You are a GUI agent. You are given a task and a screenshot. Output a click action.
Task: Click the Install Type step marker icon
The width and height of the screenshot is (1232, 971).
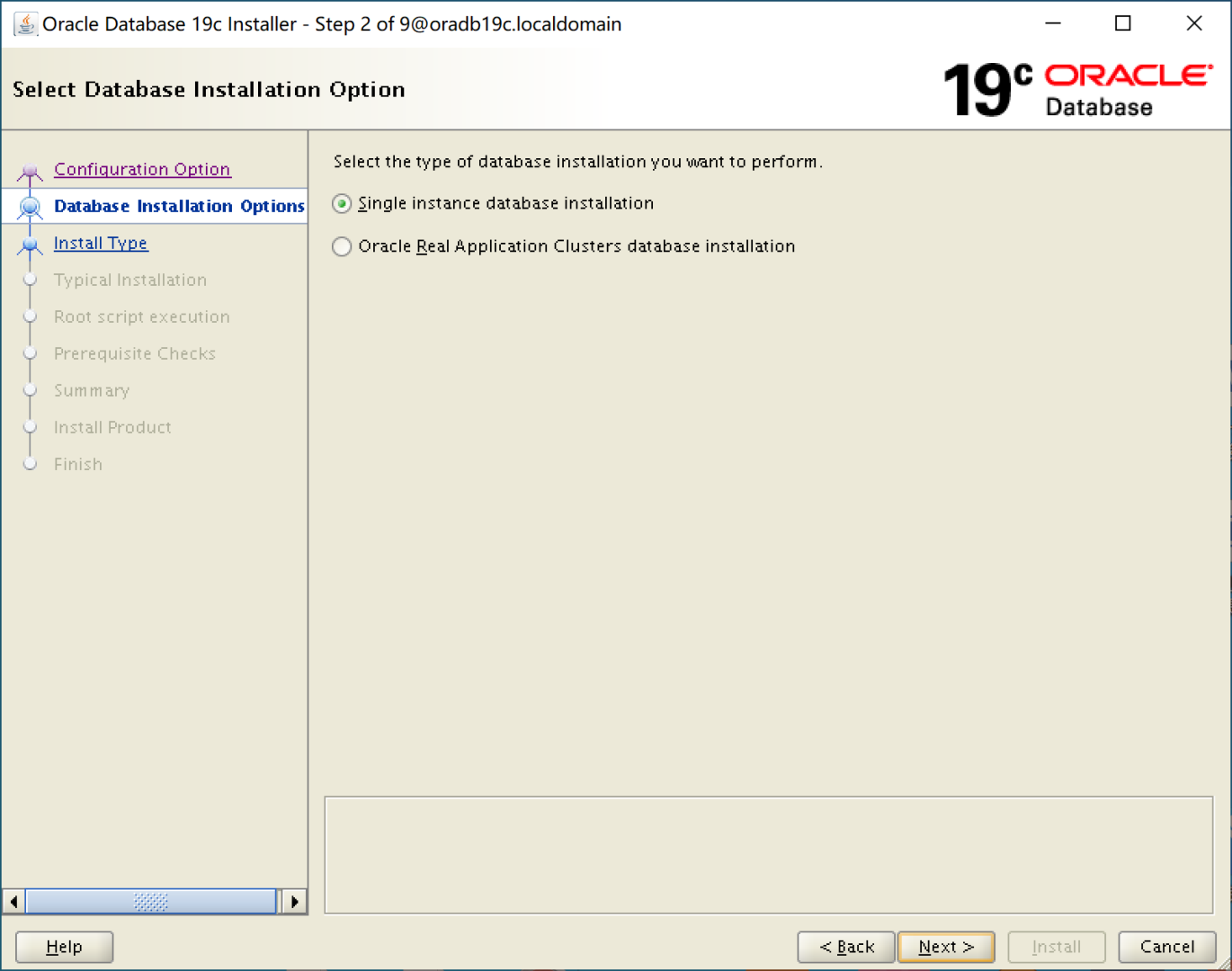click(x=30, y=245)
